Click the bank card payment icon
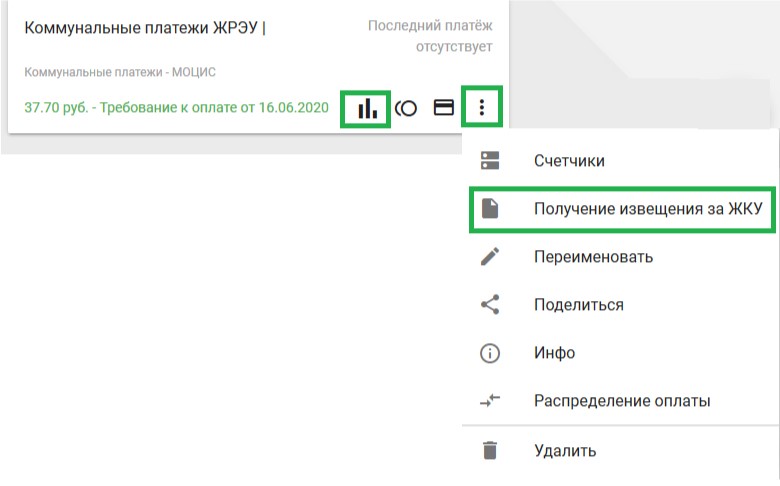 click(x=443, y=108)
